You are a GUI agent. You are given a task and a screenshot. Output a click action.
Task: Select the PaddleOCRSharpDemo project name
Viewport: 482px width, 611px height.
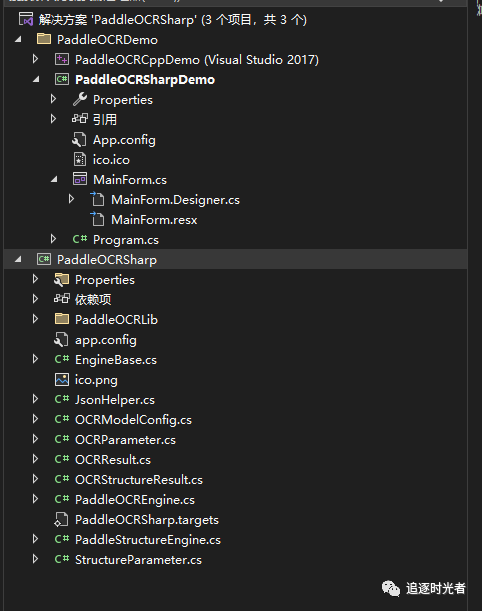pos(145,79)
